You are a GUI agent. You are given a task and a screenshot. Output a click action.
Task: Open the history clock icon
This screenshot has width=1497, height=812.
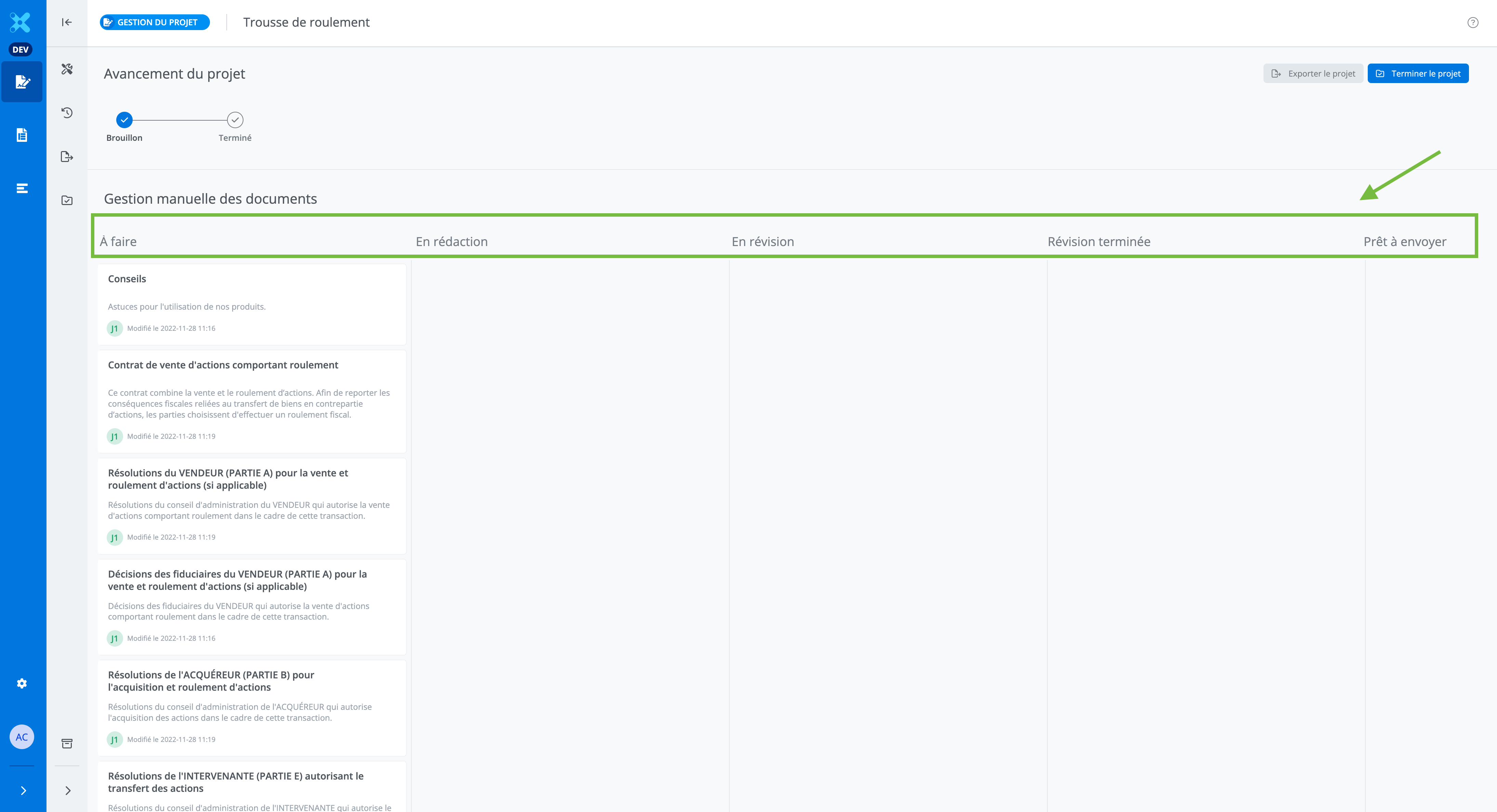(x=67, y=113)
